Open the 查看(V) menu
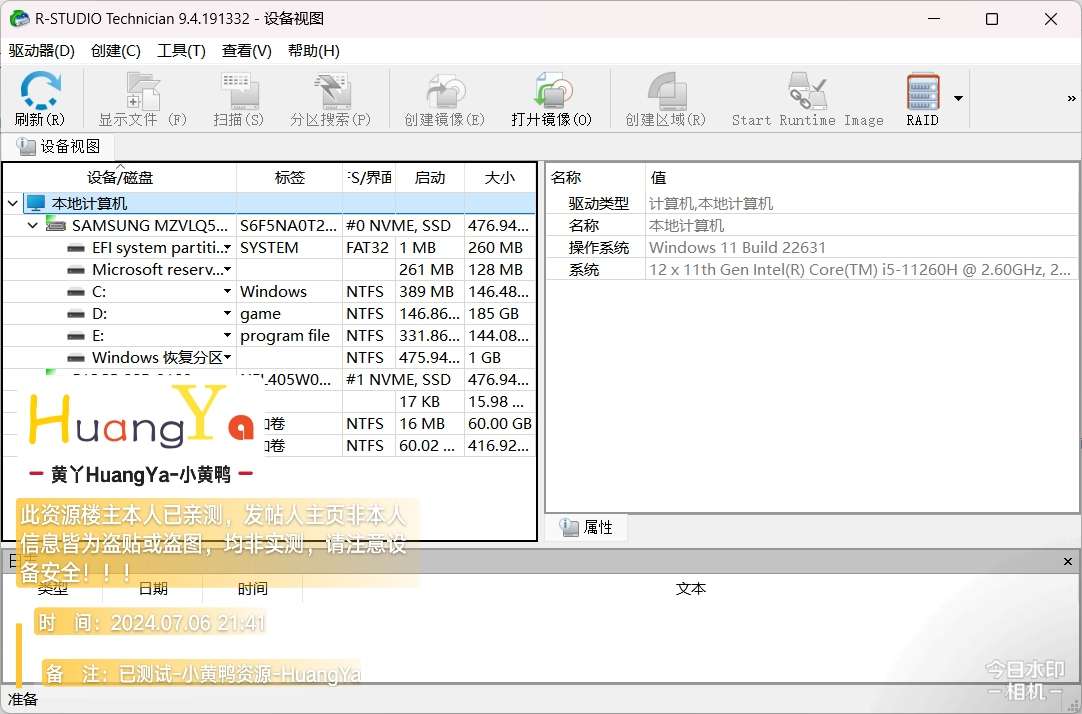 [247, 51]
